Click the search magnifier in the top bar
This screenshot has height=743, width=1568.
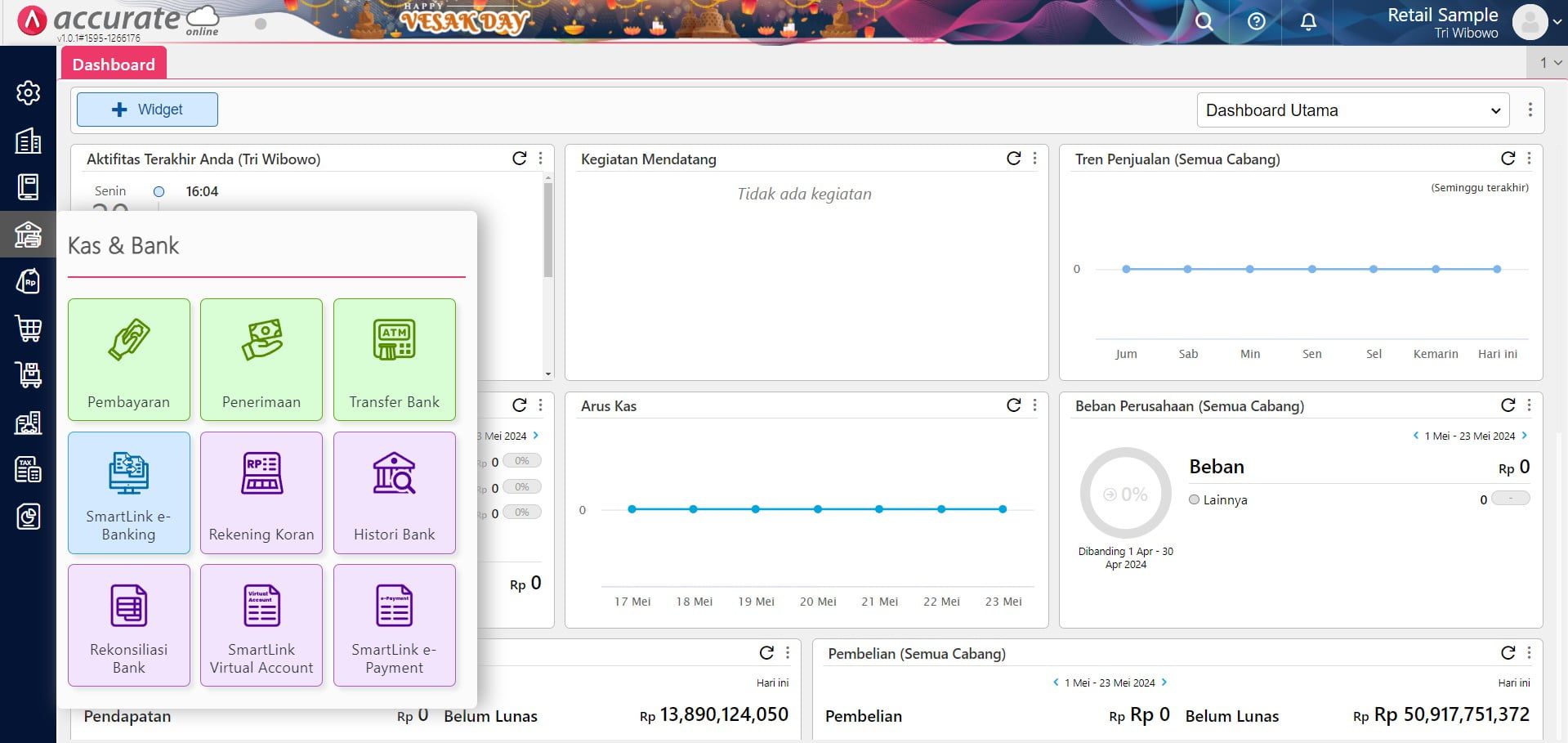point(1203,21)
